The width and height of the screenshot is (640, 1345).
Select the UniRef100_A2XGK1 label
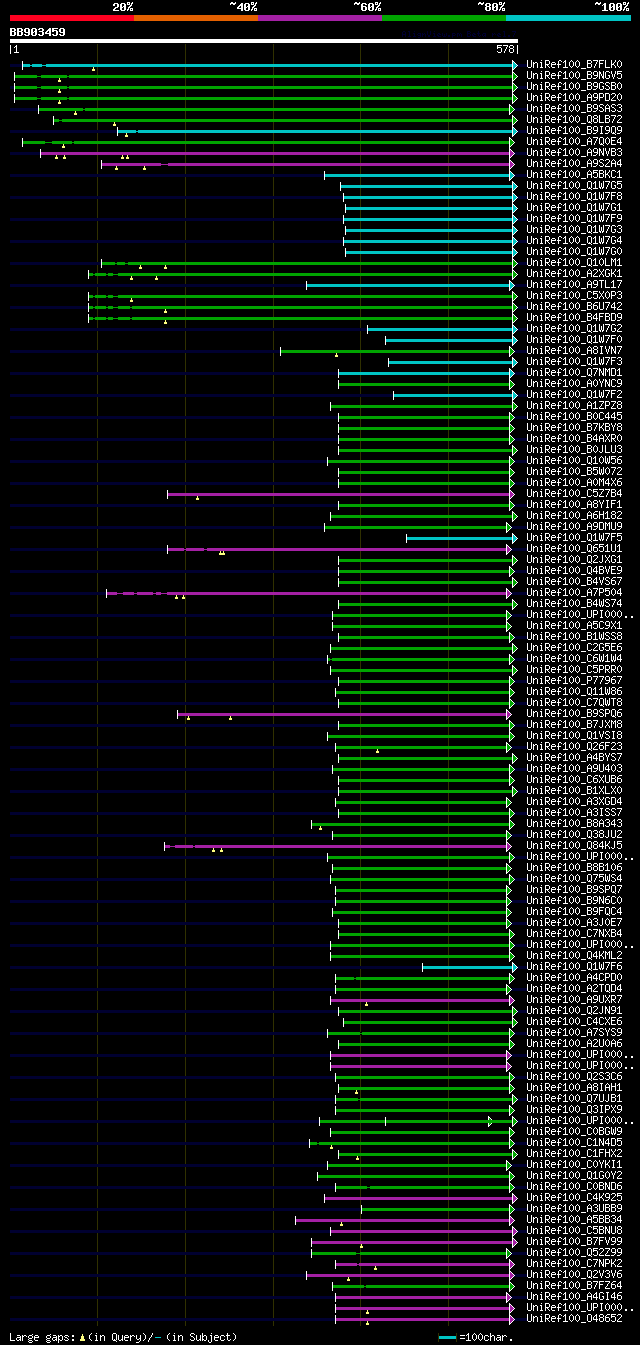click(574, 274)
